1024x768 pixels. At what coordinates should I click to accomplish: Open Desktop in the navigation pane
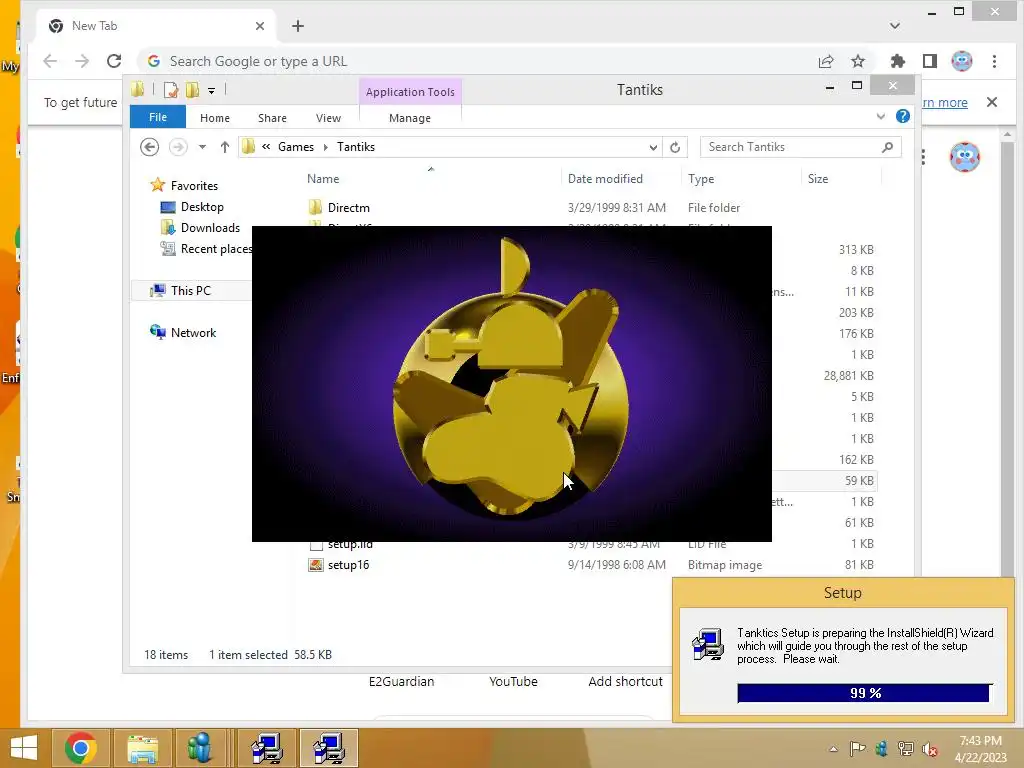pyautogui.click(x=202, y=207)
